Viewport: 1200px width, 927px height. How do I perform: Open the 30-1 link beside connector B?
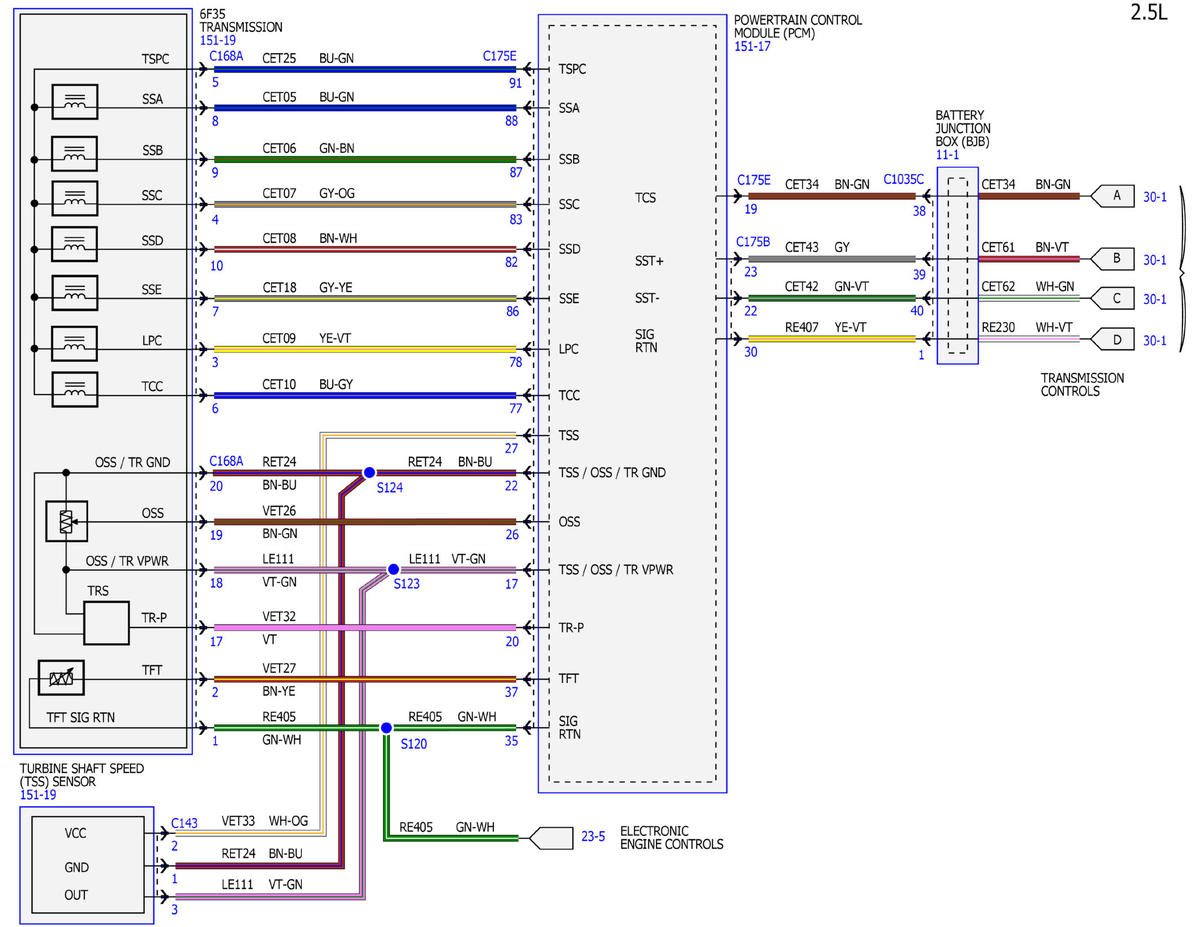[x=1155, y=260]
